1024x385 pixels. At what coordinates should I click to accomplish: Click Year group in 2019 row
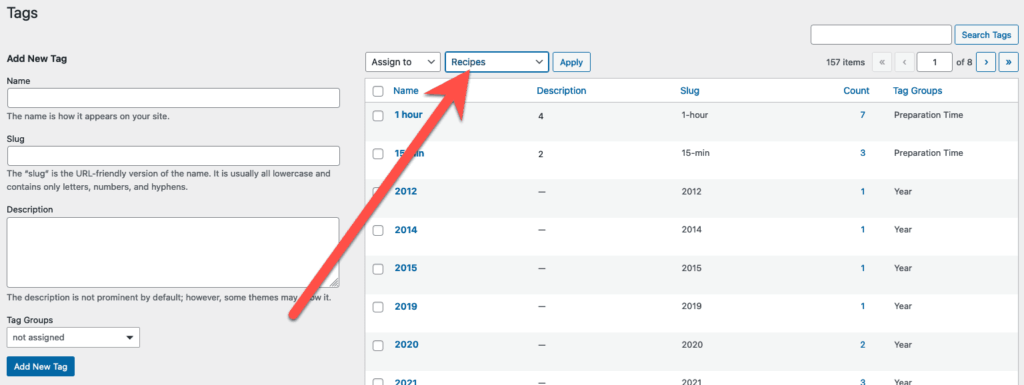pos(903,307)
